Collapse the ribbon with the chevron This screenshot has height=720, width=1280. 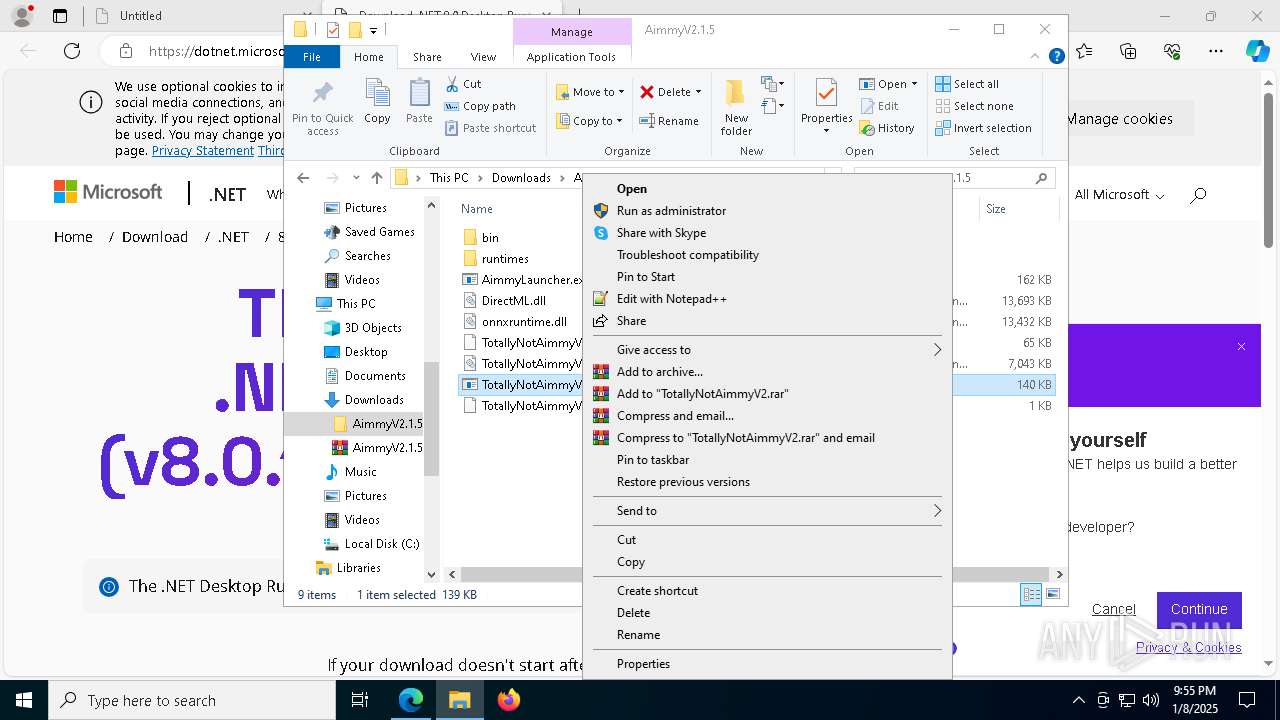[x=1037, y=57]
